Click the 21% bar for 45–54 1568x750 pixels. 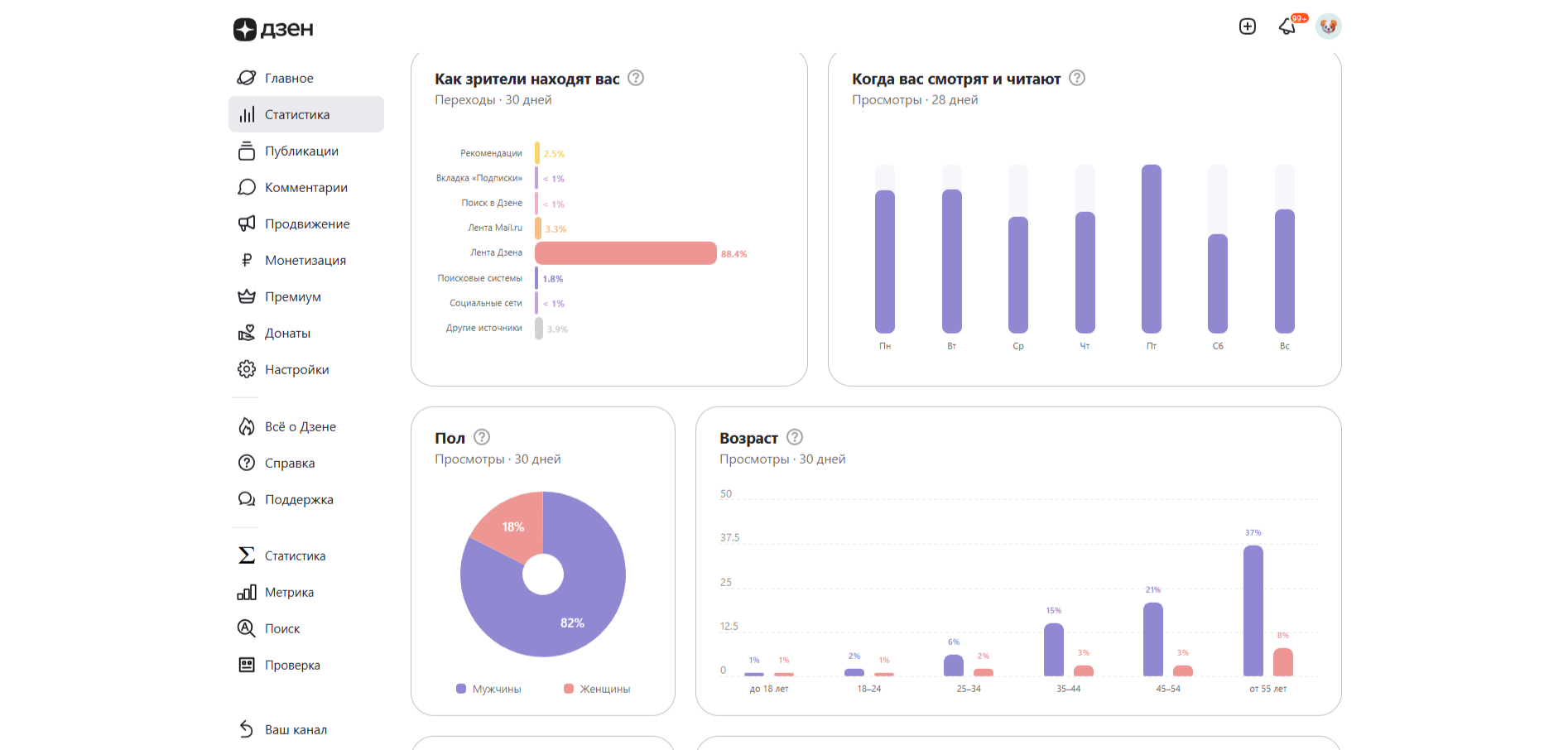click(1153, 639)
